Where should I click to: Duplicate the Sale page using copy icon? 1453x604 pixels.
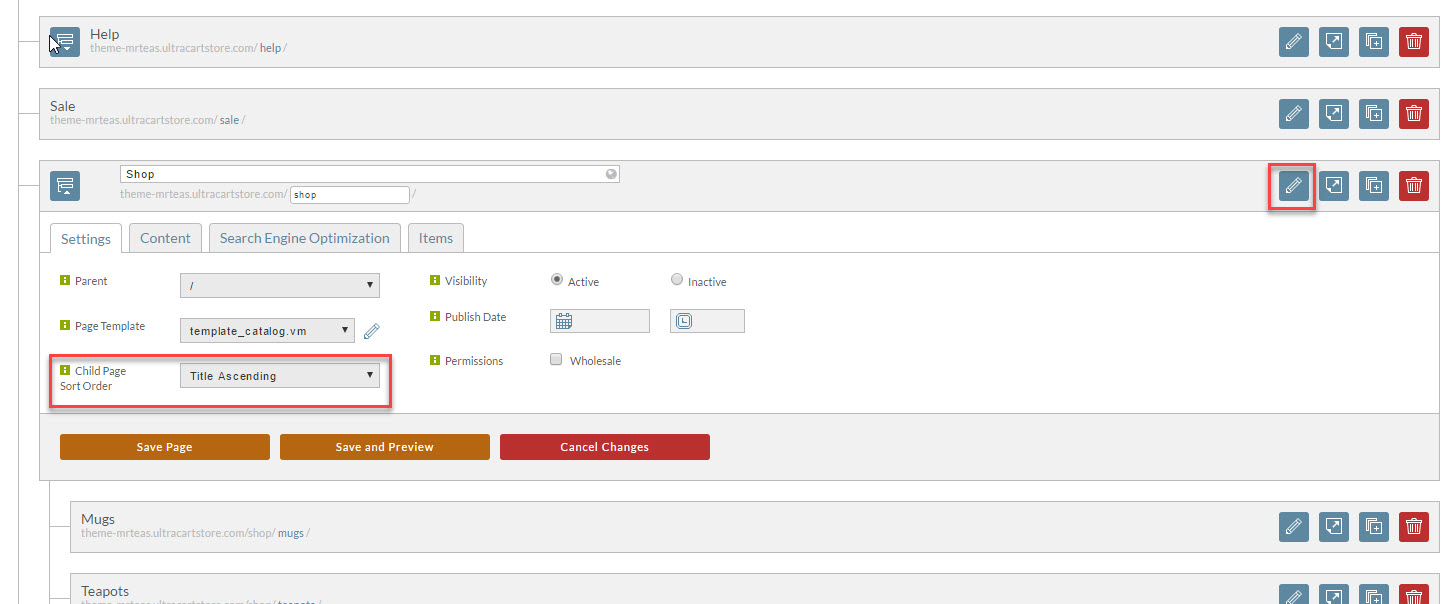[x=1374, y=114]
